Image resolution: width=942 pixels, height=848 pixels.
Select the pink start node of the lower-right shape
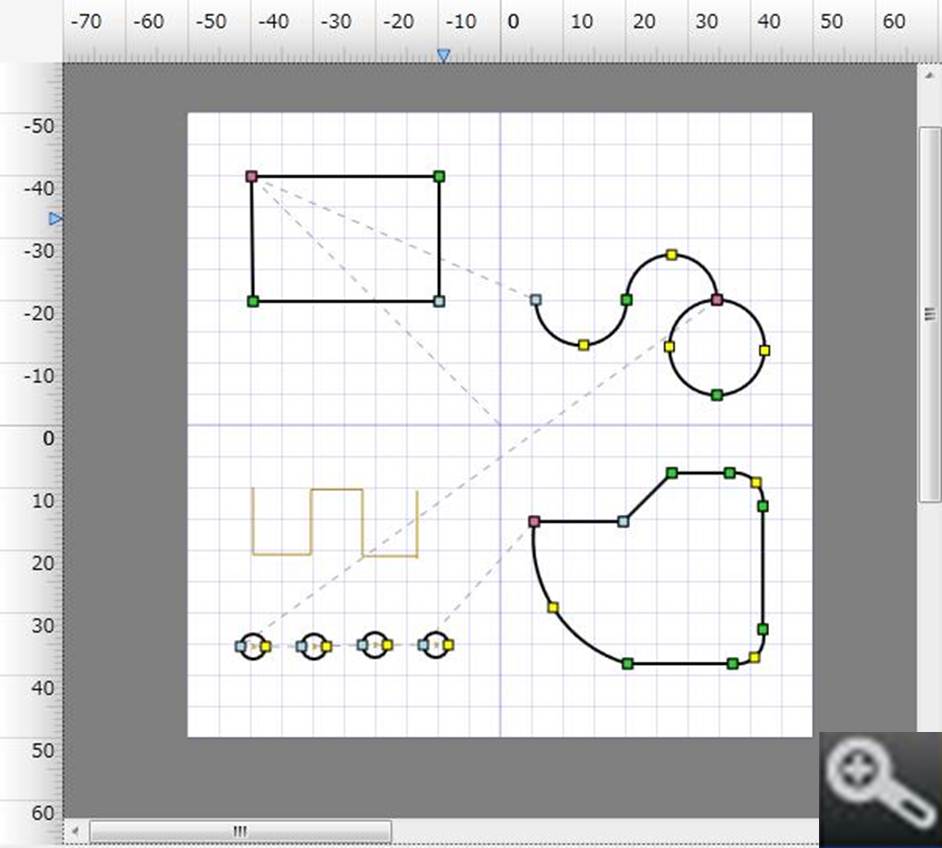click(534, 521)
